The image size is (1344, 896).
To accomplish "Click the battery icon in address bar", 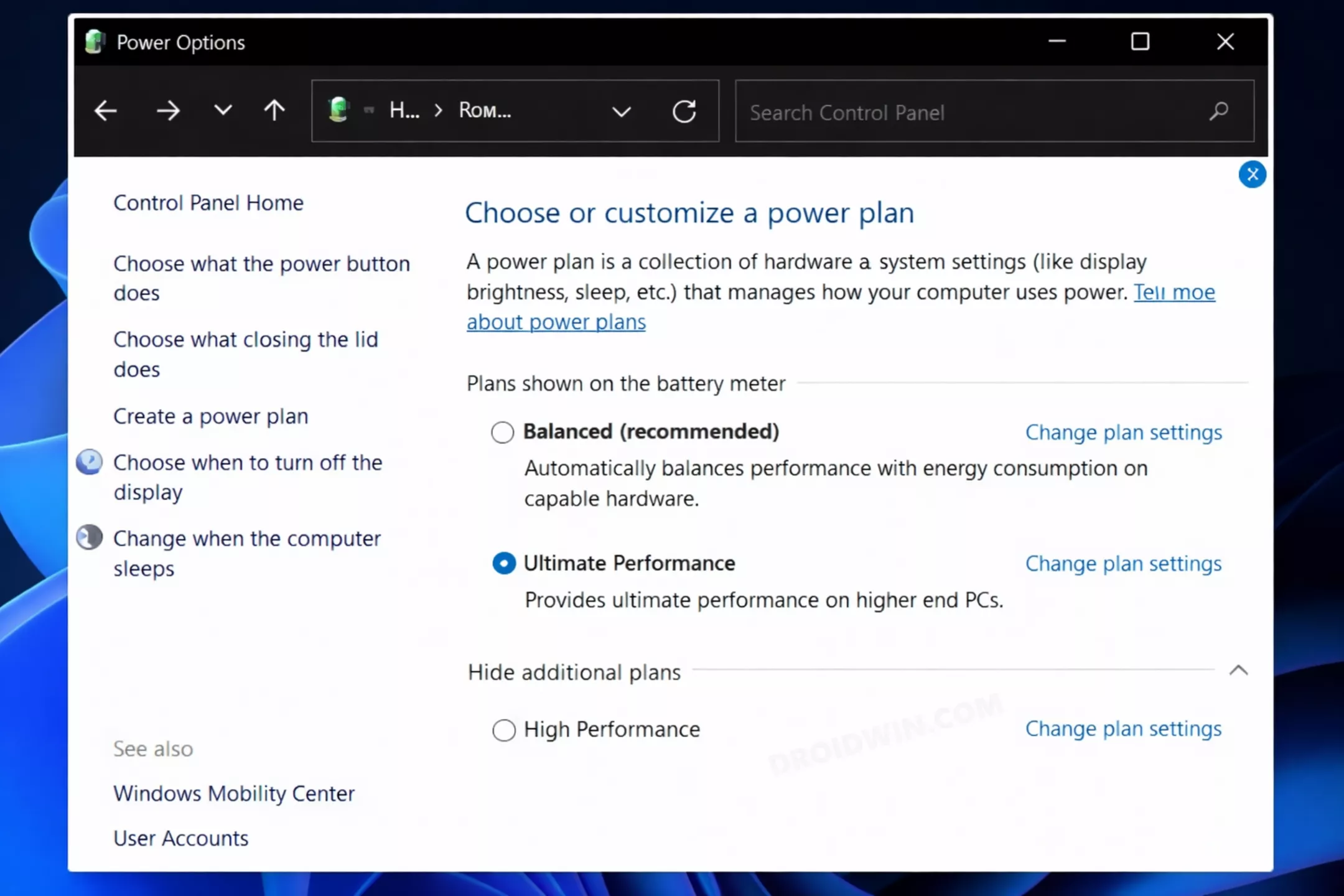I will coord(339,110).
